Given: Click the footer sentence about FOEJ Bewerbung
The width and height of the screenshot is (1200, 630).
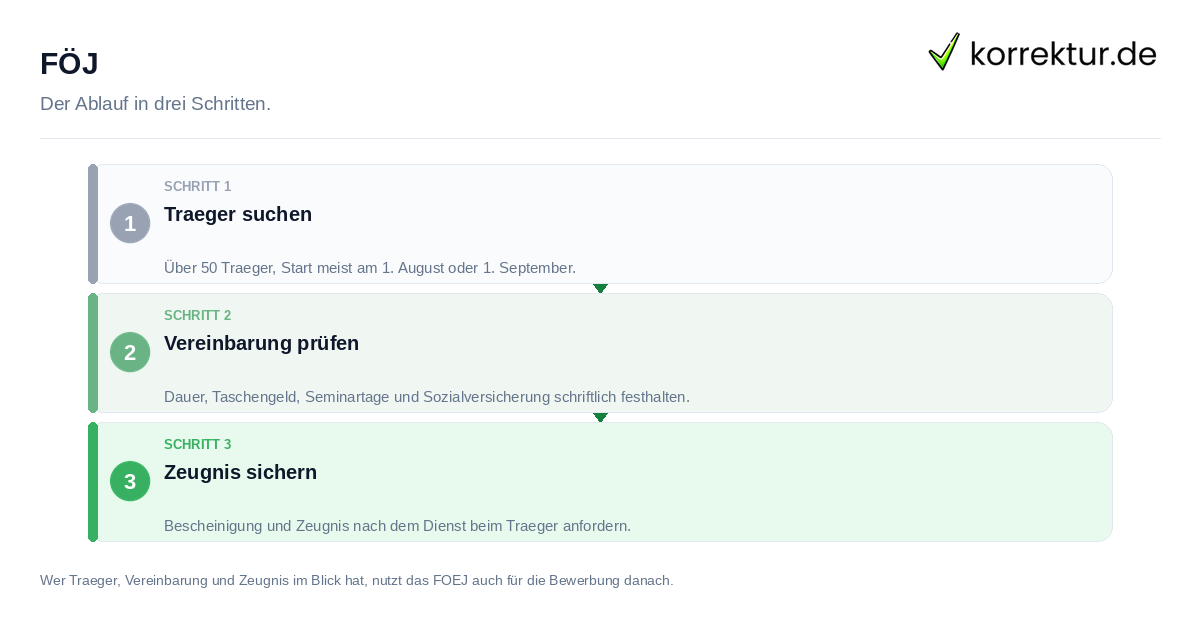Looking at the screenshot, I should point(357,580).
